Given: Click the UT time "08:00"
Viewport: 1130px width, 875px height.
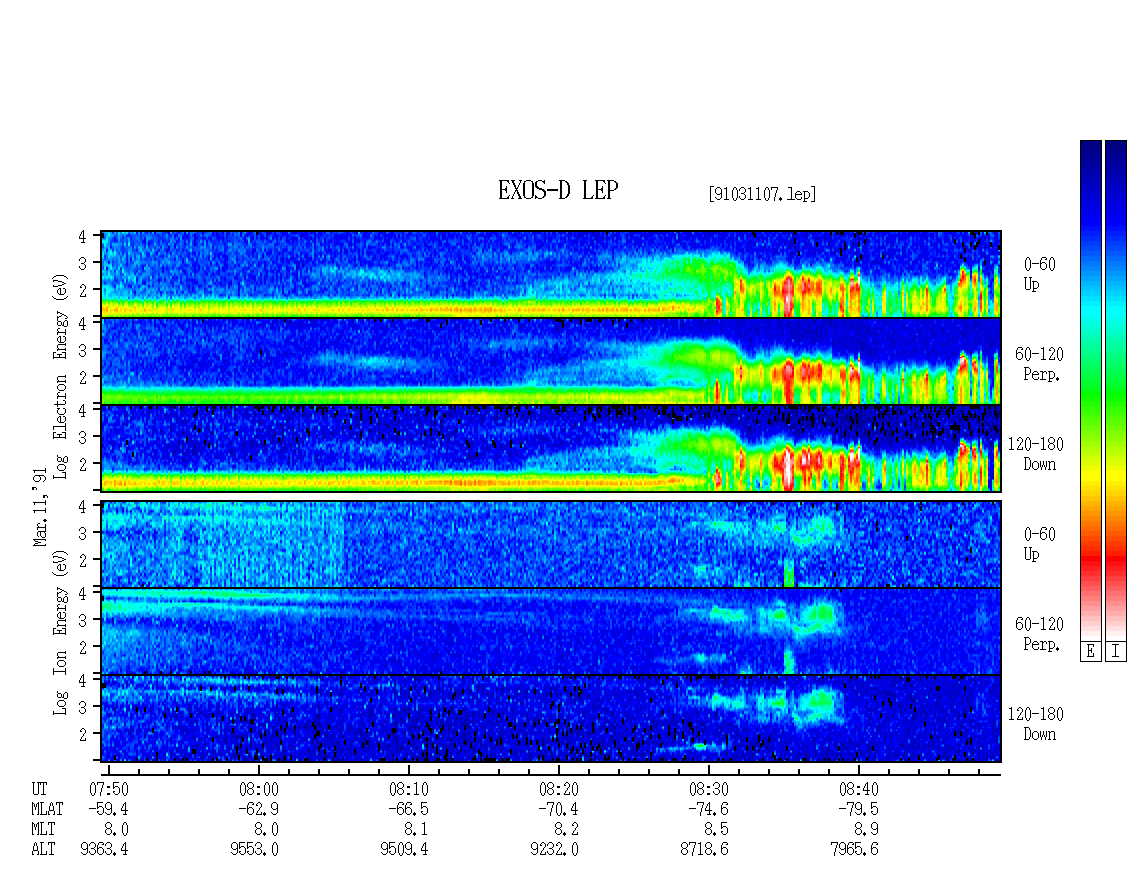Looking at the screenshot, I should [x=259, y=789].
